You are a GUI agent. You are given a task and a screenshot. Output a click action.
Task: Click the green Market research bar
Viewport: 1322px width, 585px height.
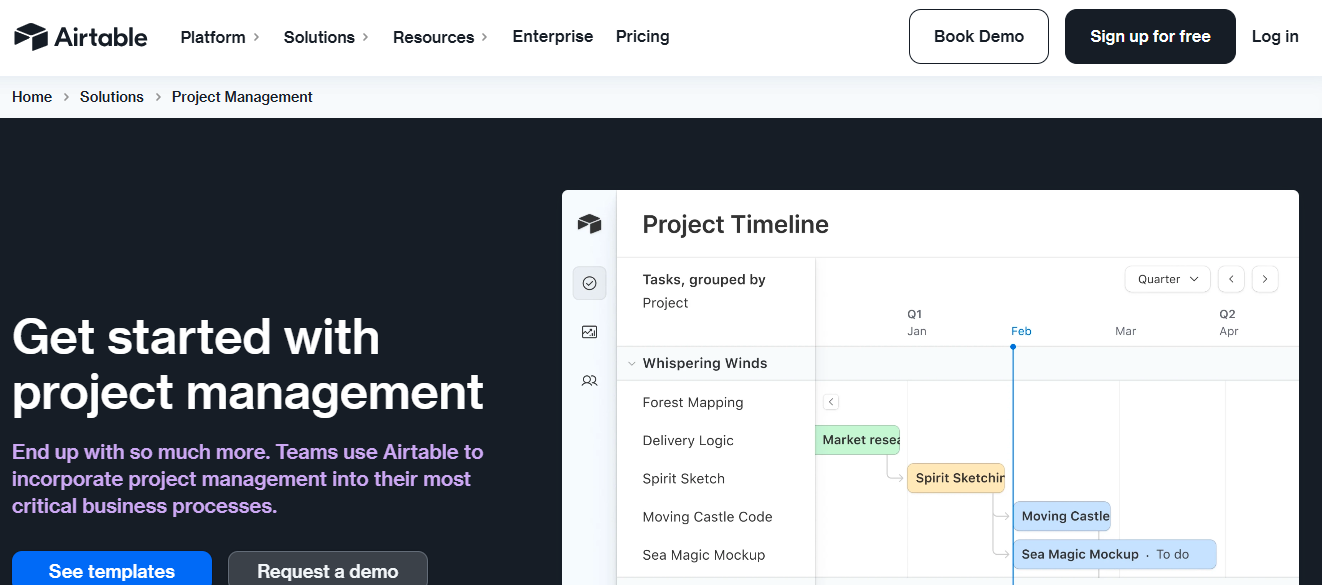click(858, 440)
